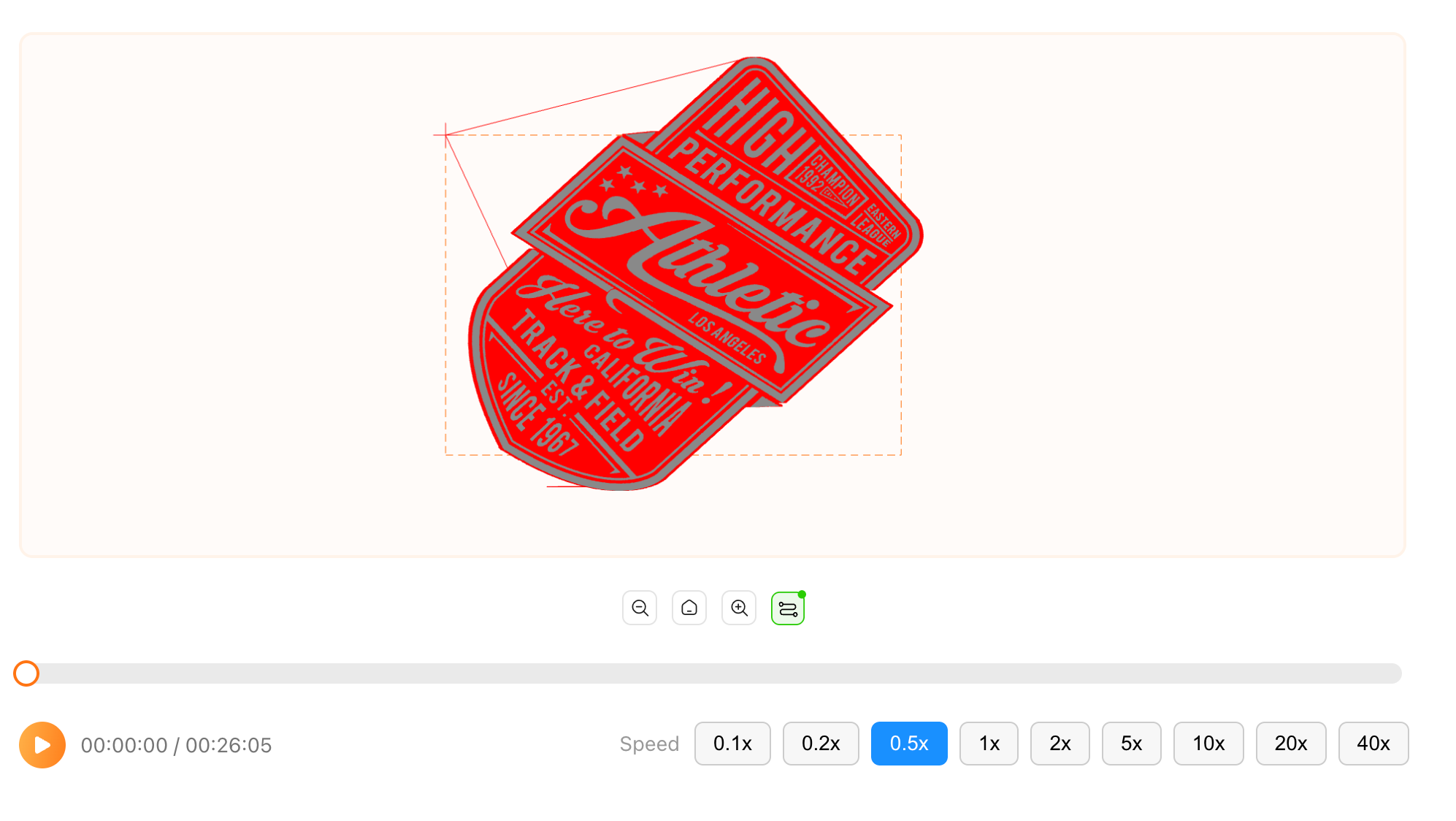Pick the 5x speed button
Screen dimensions: 1456x821
(x=1131, y=744)
